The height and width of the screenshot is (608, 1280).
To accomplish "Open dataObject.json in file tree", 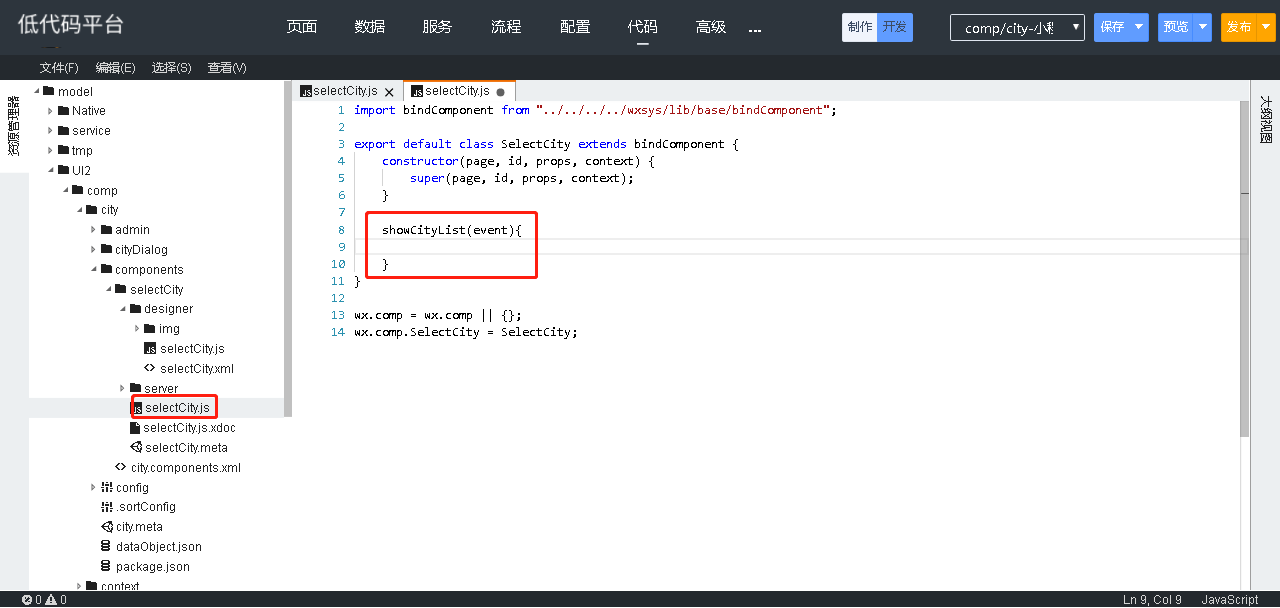I will point(158,547).
